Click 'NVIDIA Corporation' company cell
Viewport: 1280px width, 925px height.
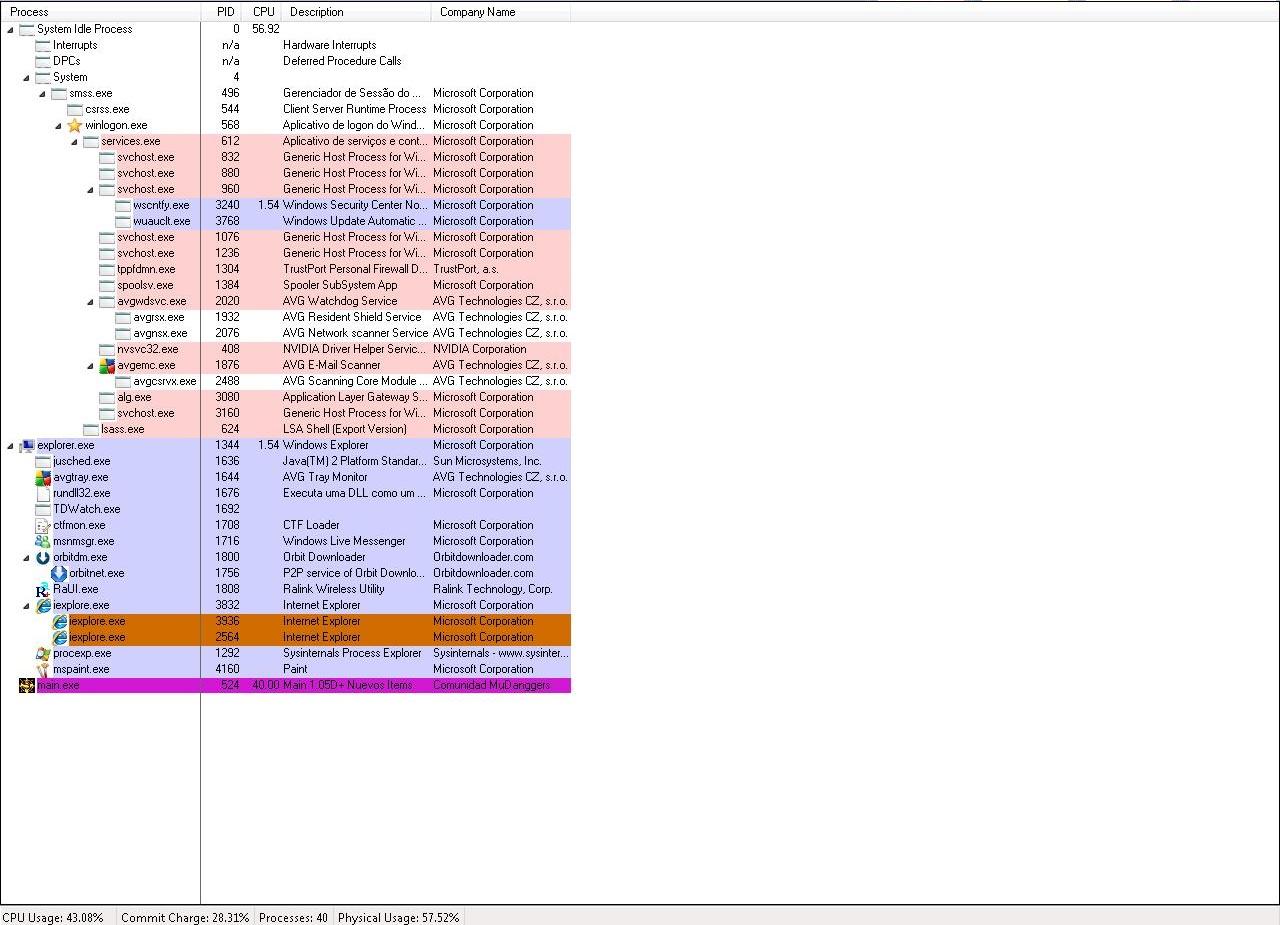coord(480,349)
